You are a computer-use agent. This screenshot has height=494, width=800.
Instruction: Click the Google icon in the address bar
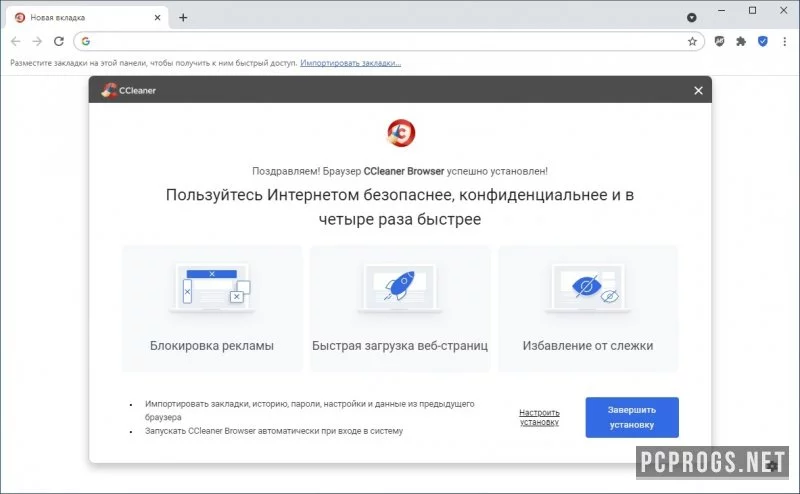[86, 41]
